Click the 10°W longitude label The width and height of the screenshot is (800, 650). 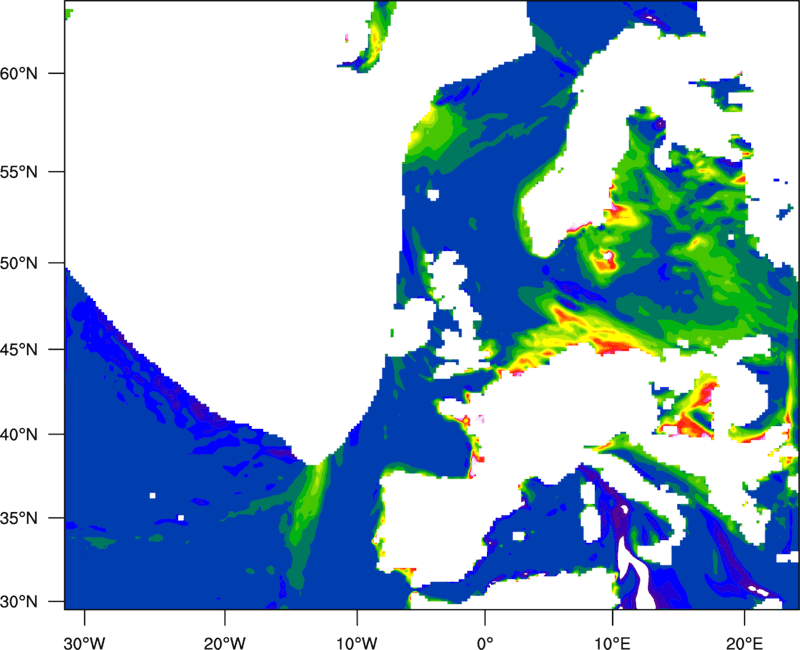tap(357, 643)
